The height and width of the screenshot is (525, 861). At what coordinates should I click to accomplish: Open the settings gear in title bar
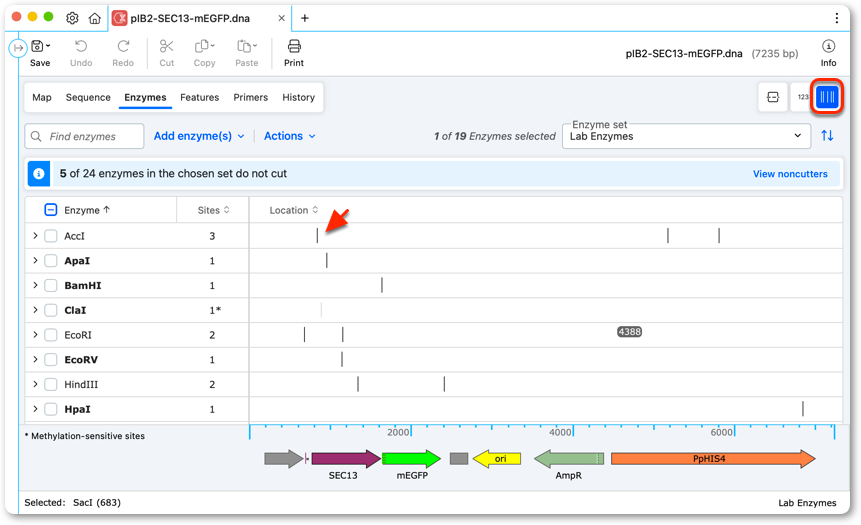[x=72, y=18]
